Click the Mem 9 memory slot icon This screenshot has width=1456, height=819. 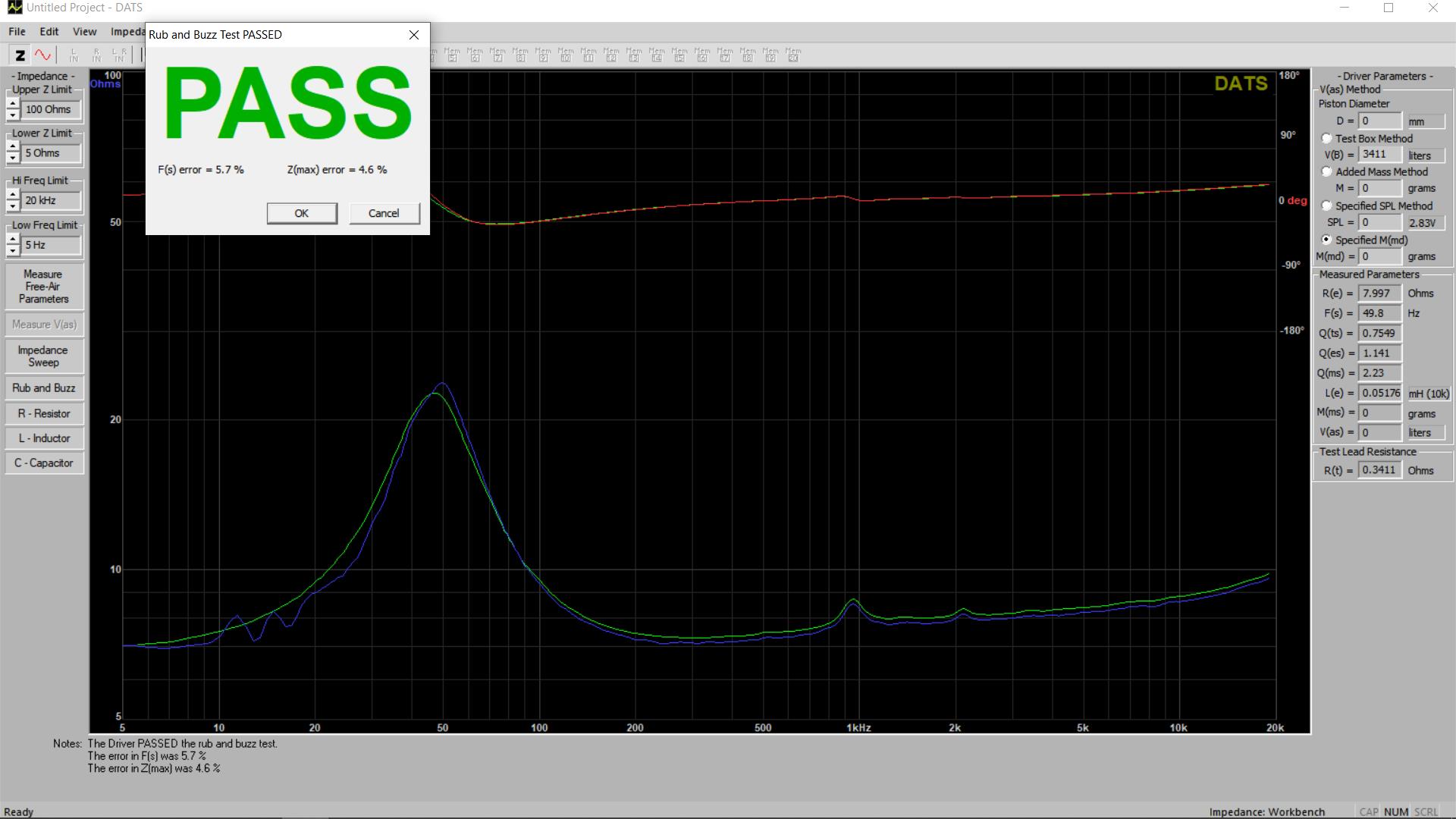(543, 55)
